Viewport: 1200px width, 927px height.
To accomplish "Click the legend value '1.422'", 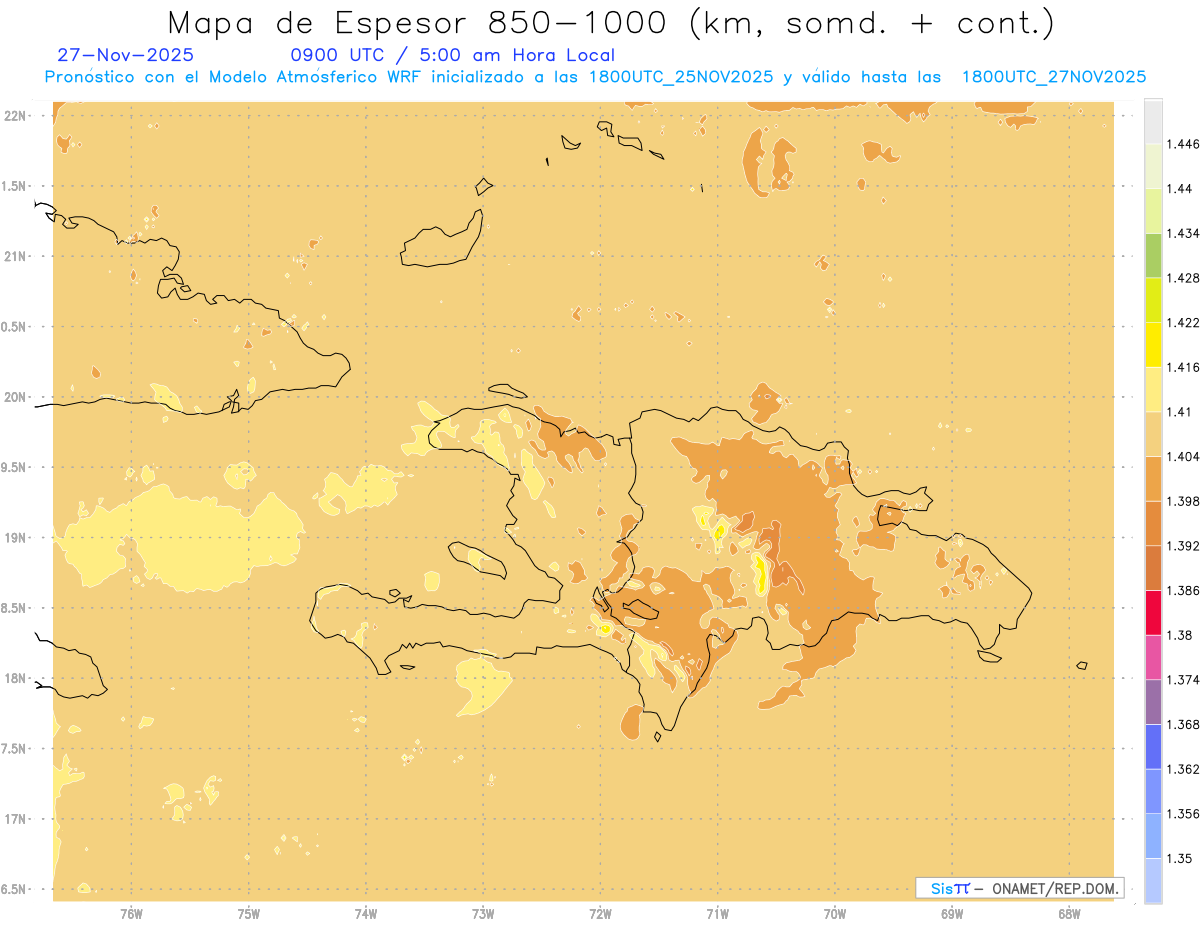I will pyautogui.click(x=1183, y=322).
